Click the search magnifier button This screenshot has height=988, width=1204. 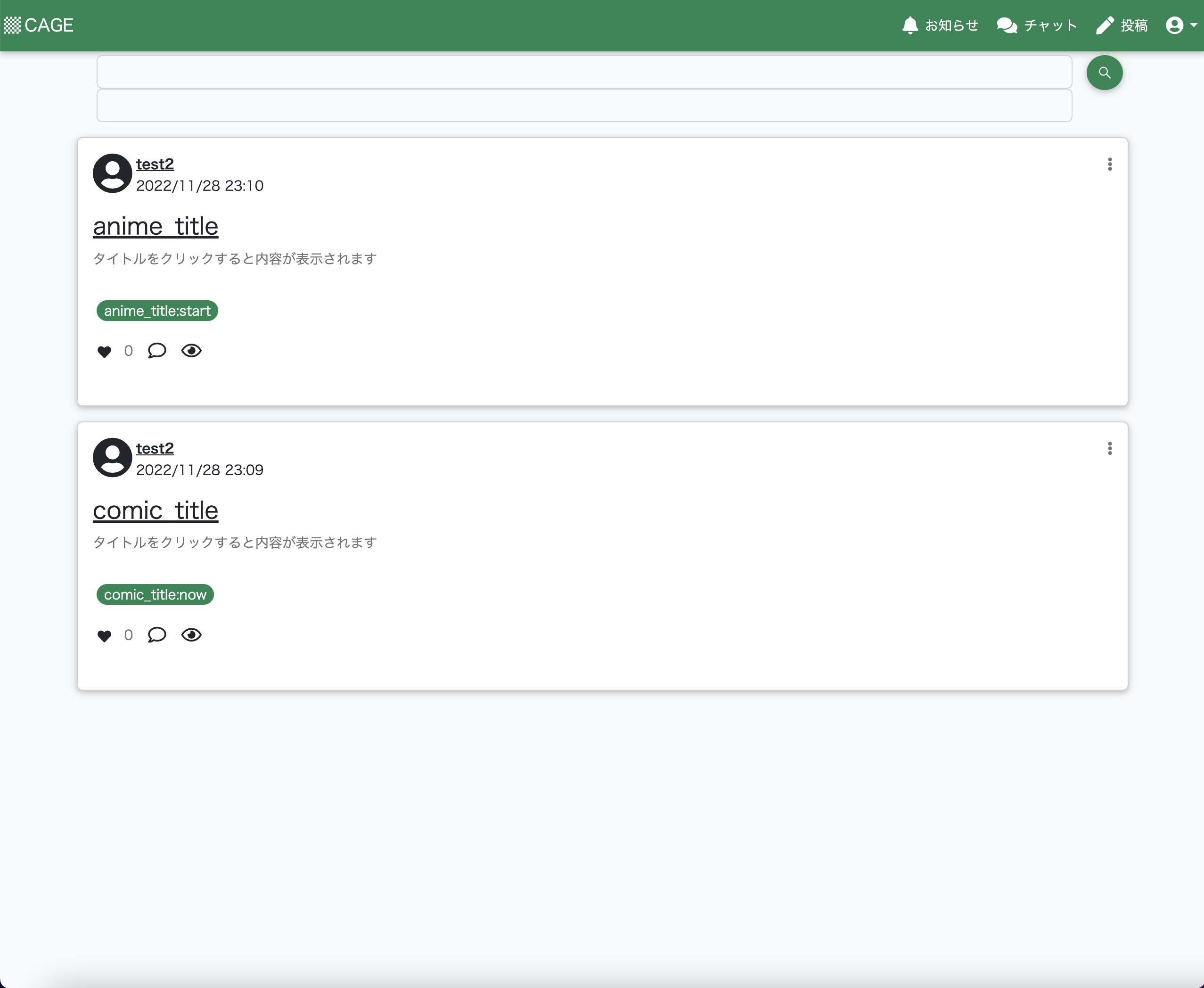coord(1105,72)
